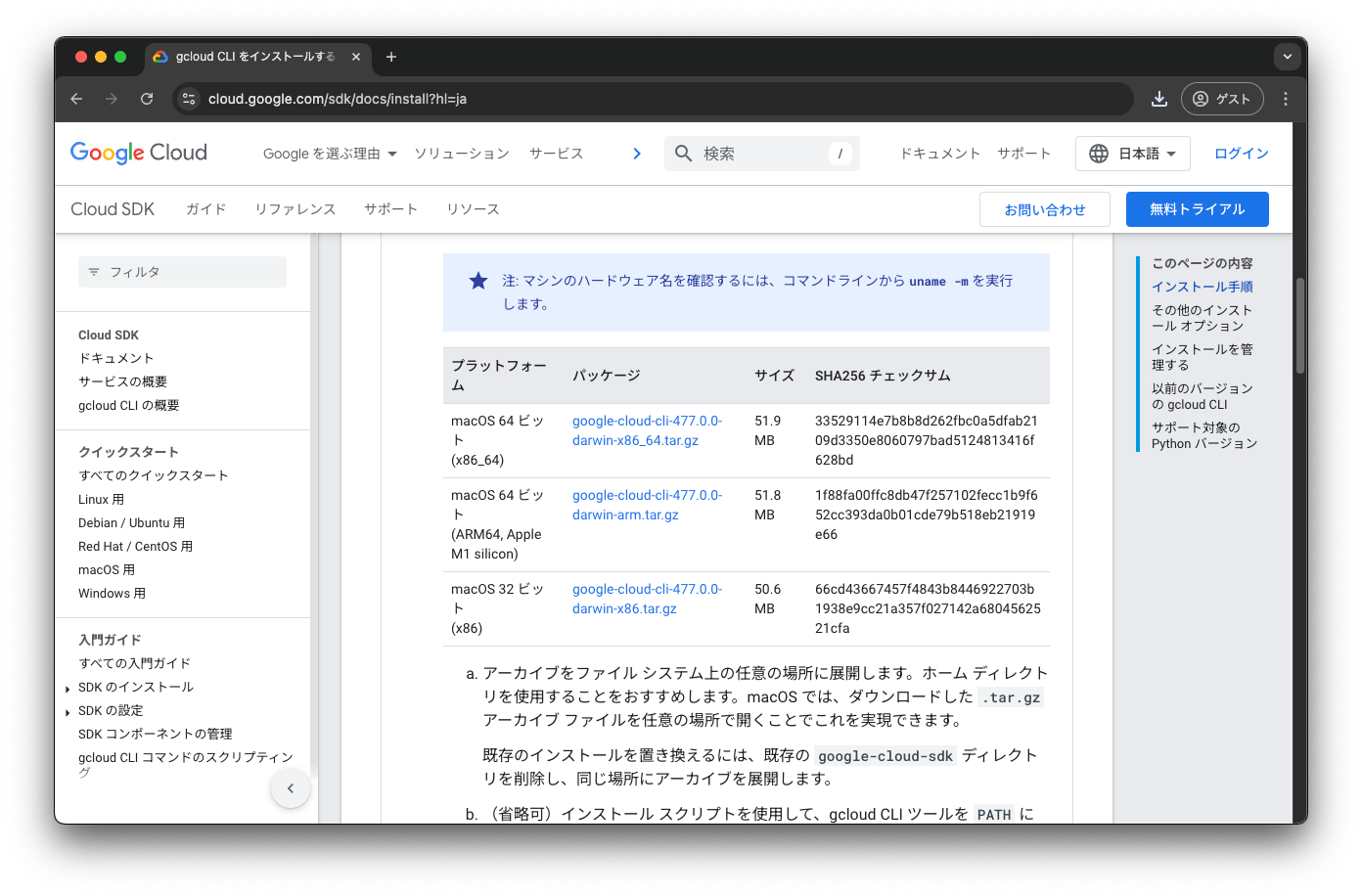Click the browser forward arrow
Image resolution: width=1362 pixels, height=896 pixels.
112,99
